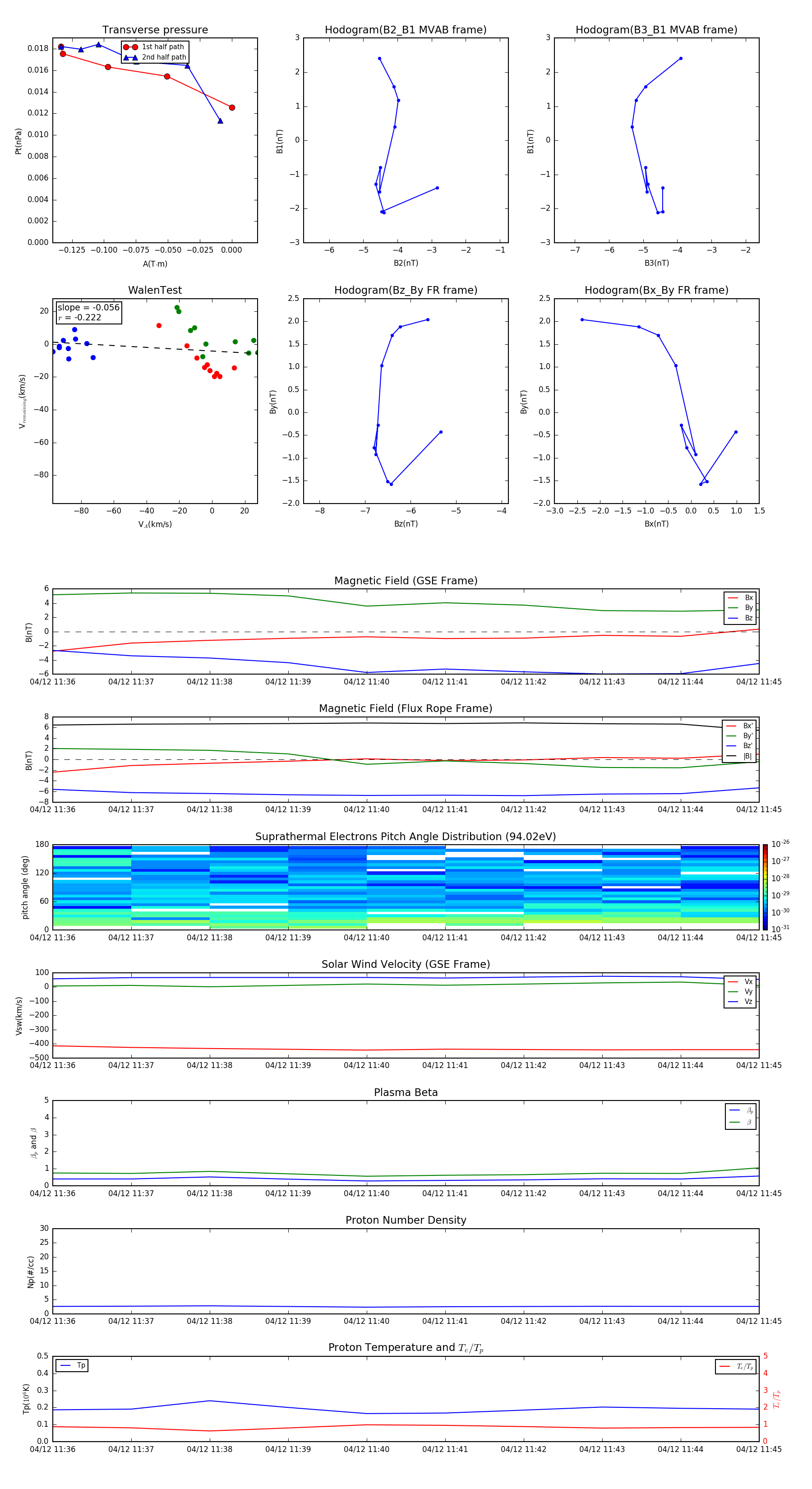
Task: Select the "1st half path" legend entry
Action: 154,47
